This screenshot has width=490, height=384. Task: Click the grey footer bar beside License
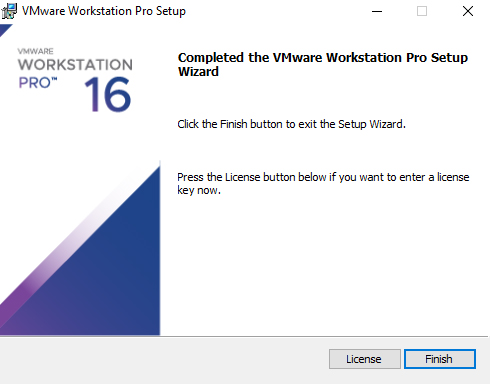coord(163,360)
